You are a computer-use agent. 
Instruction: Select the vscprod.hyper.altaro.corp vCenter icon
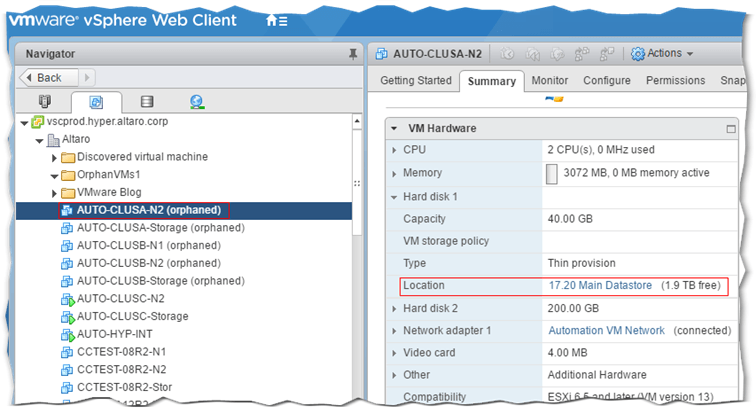[x=37, y=122]
